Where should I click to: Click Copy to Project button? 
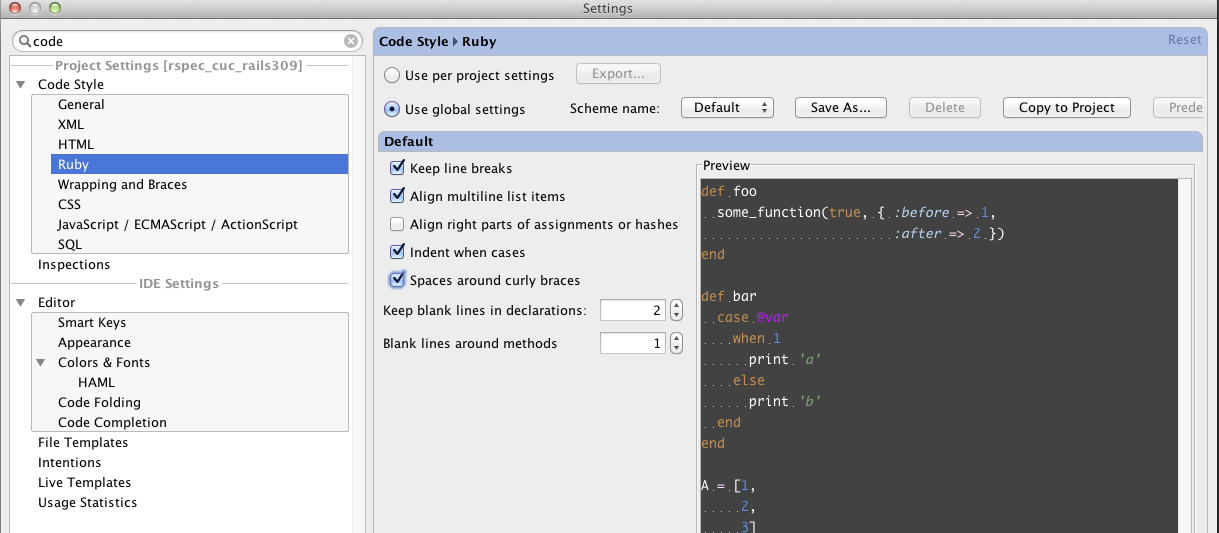click(x=1067, y=107)
